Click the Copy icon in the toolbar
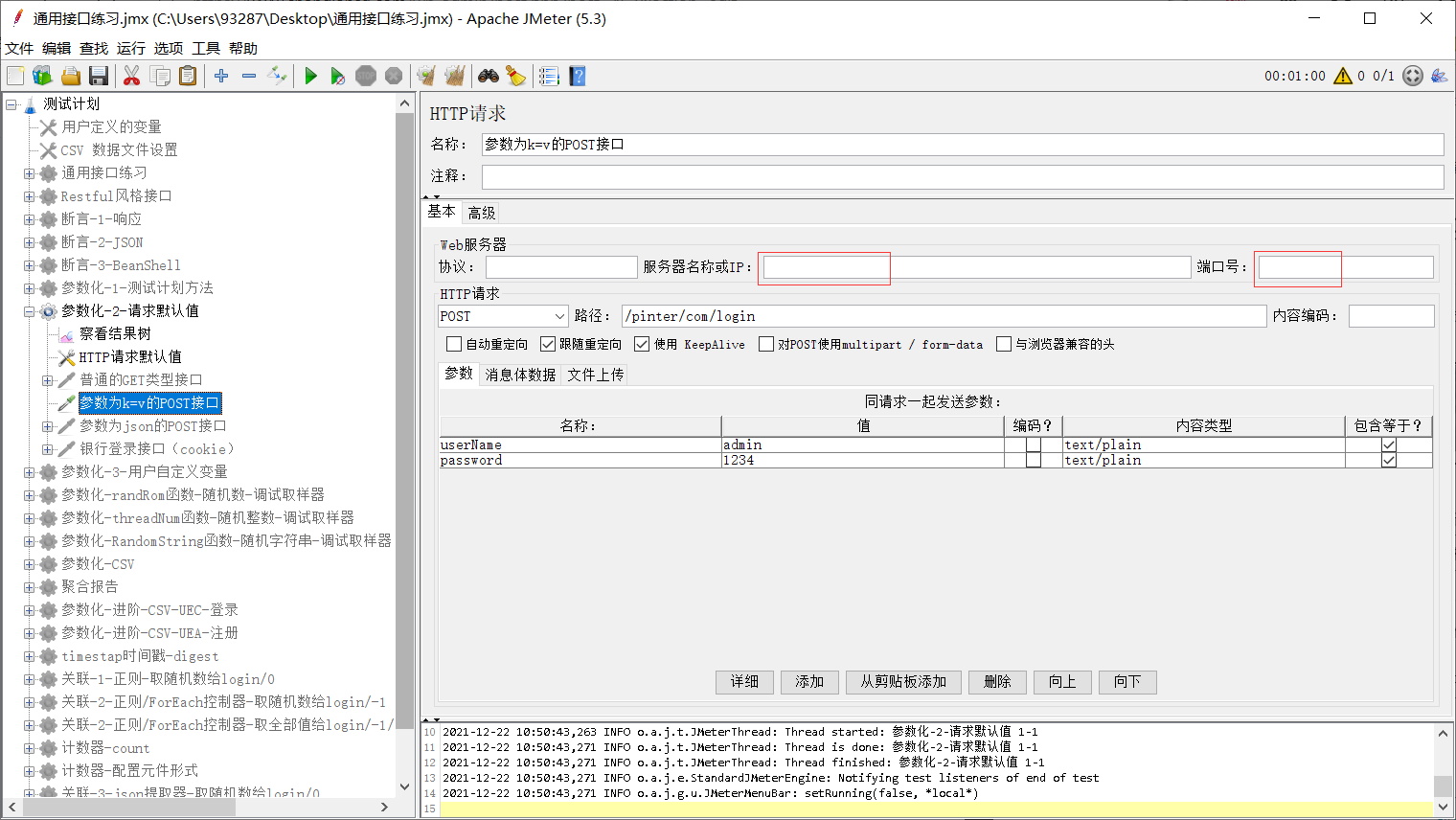 click(160, 76)
